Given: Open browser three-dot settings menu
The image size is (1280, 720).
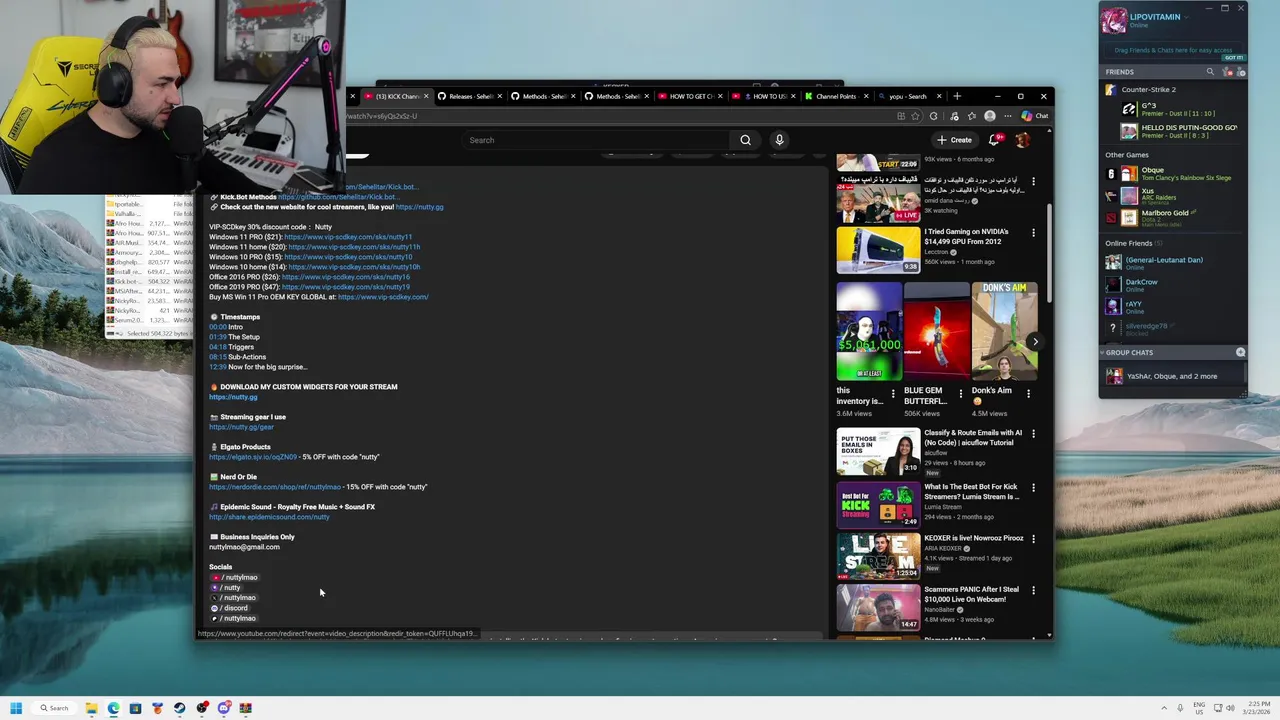Looking at the screenshot, I should [x=1007, y=116].
